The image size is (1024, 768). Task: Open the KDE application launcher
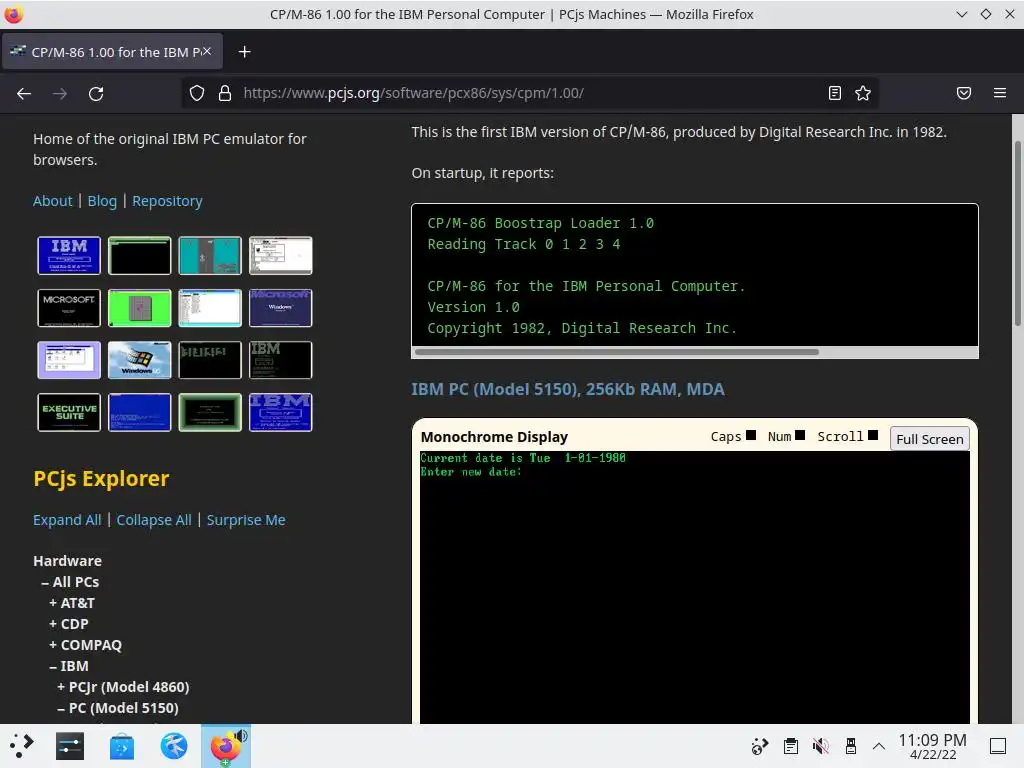coord(22,746)
